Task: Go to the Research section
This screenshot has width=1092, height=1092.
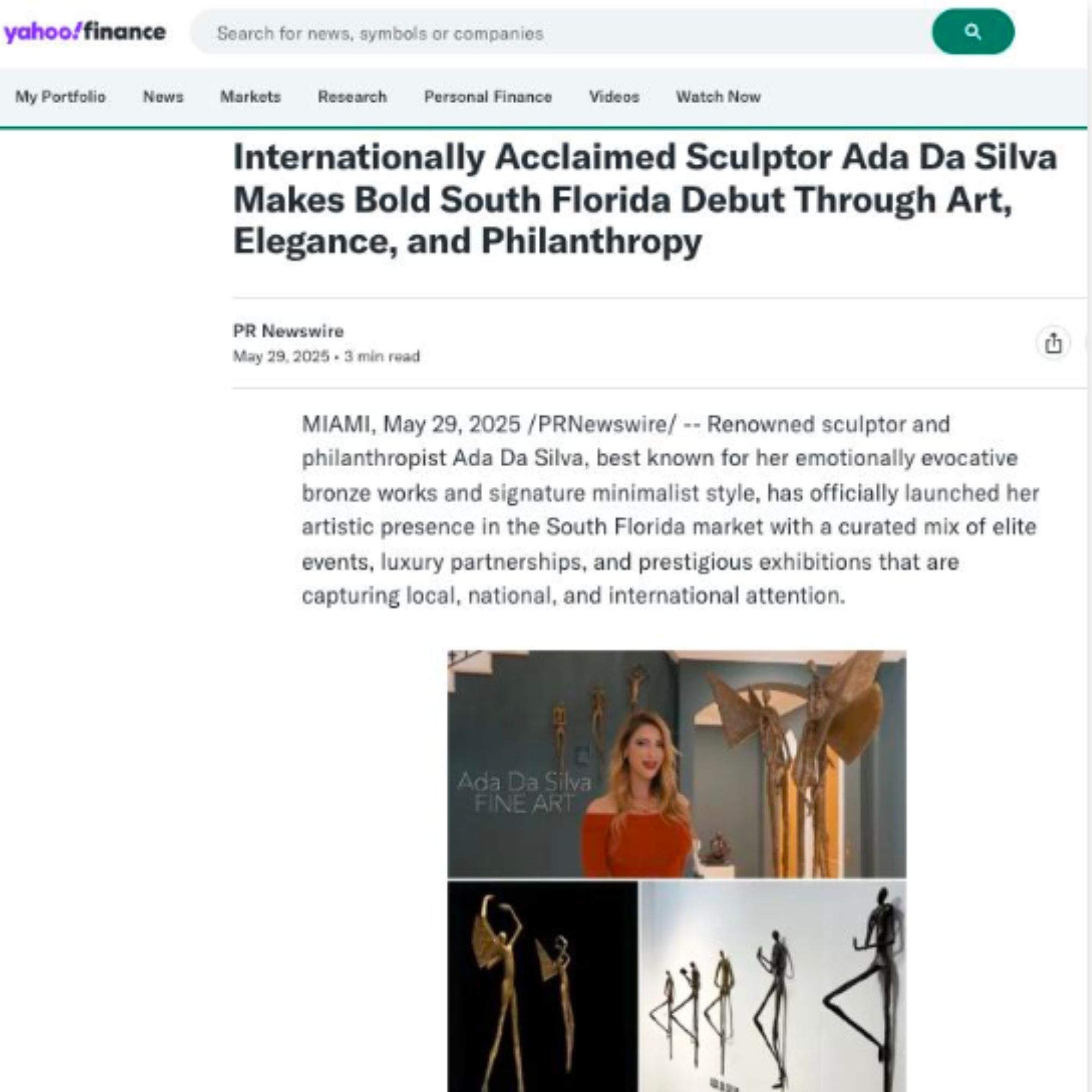Action: (x=352, y=97)
